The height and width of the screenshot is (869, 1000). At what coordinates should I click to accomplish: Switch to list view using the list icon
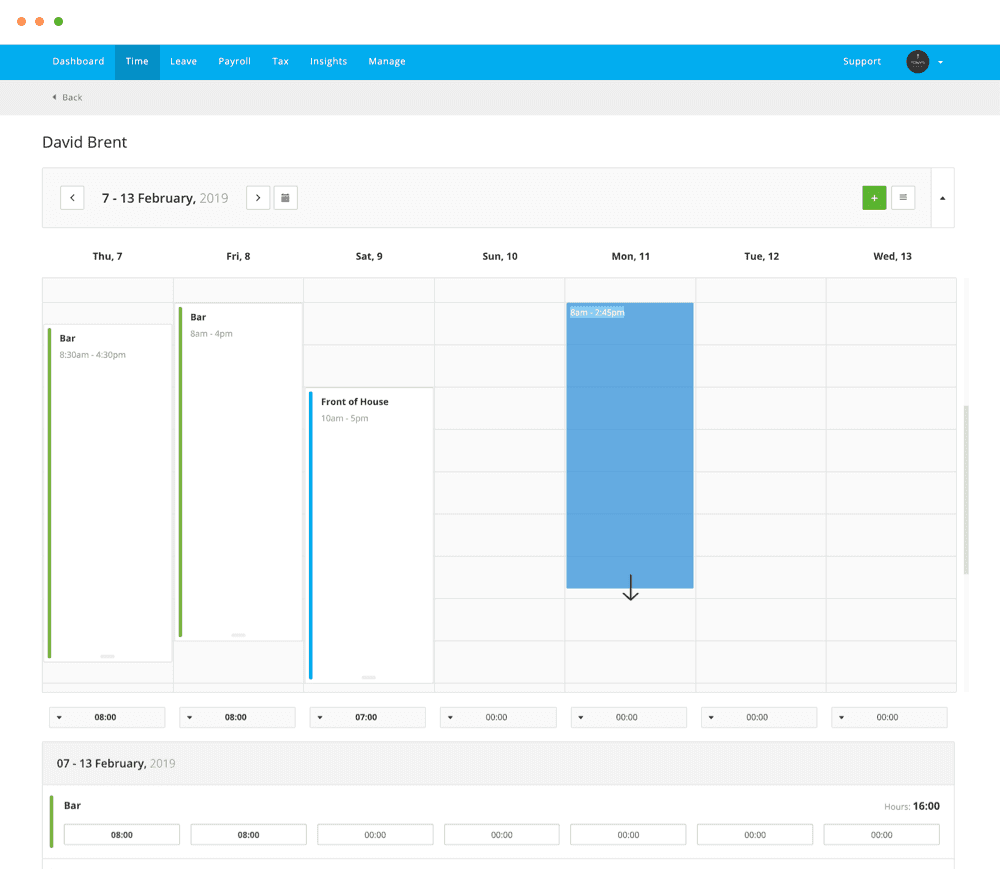point(903,197)
